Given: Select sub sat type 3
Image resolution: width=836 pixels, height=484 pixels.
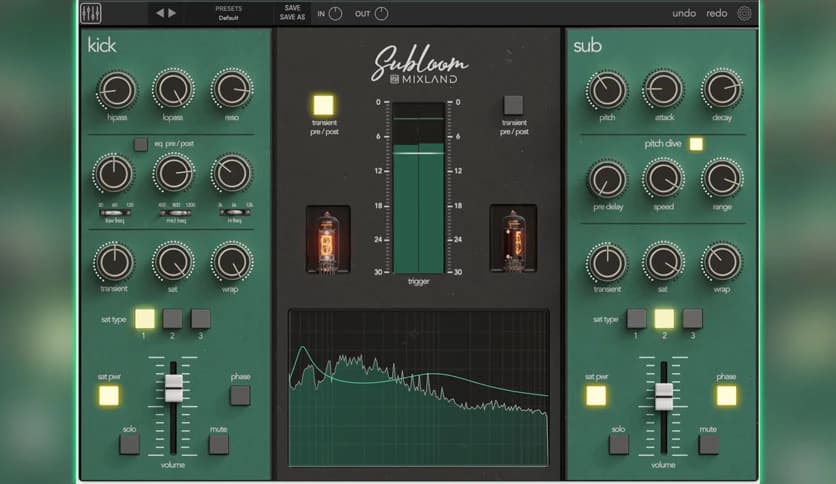Looking at the screenshot, I should [692, 319].
